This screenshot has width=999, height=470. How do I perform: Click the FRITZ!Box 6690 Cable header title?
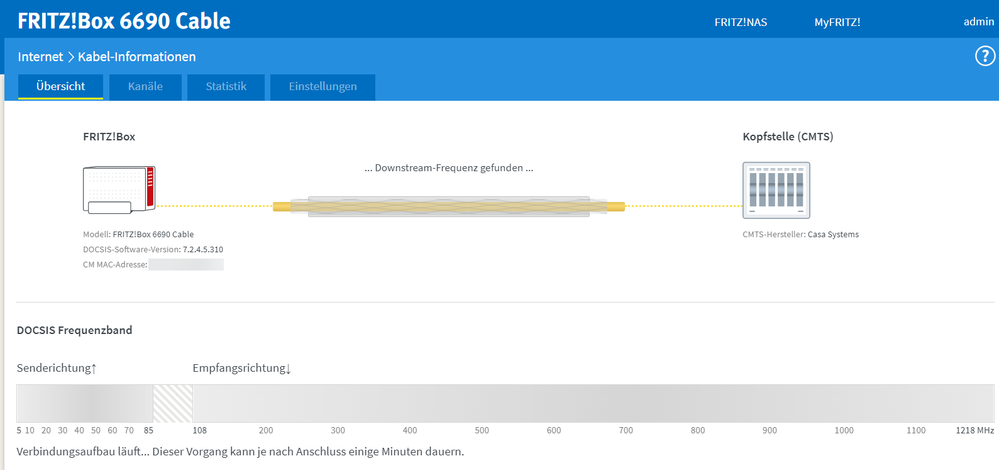click(x=124, y=20)
